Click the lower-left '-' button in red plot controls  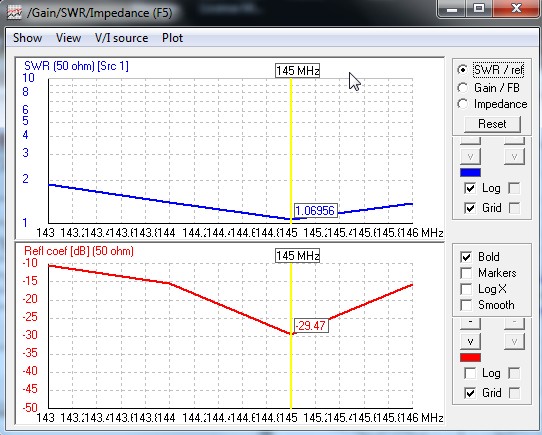(x=470, y=323)
